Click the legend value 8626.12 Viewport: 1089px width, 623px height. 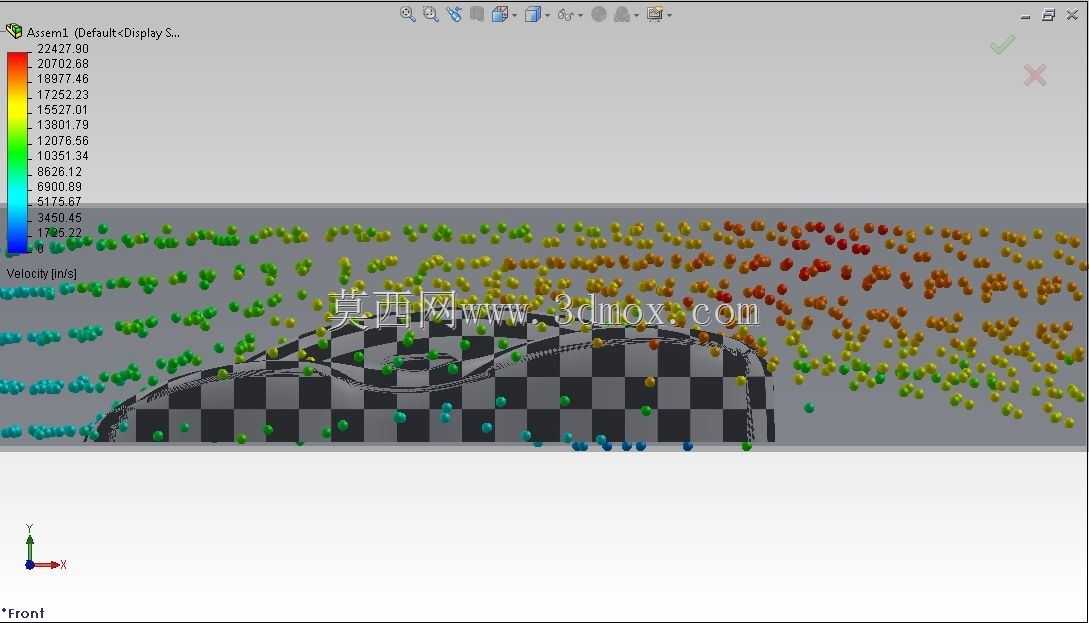(x=59, y=172)
